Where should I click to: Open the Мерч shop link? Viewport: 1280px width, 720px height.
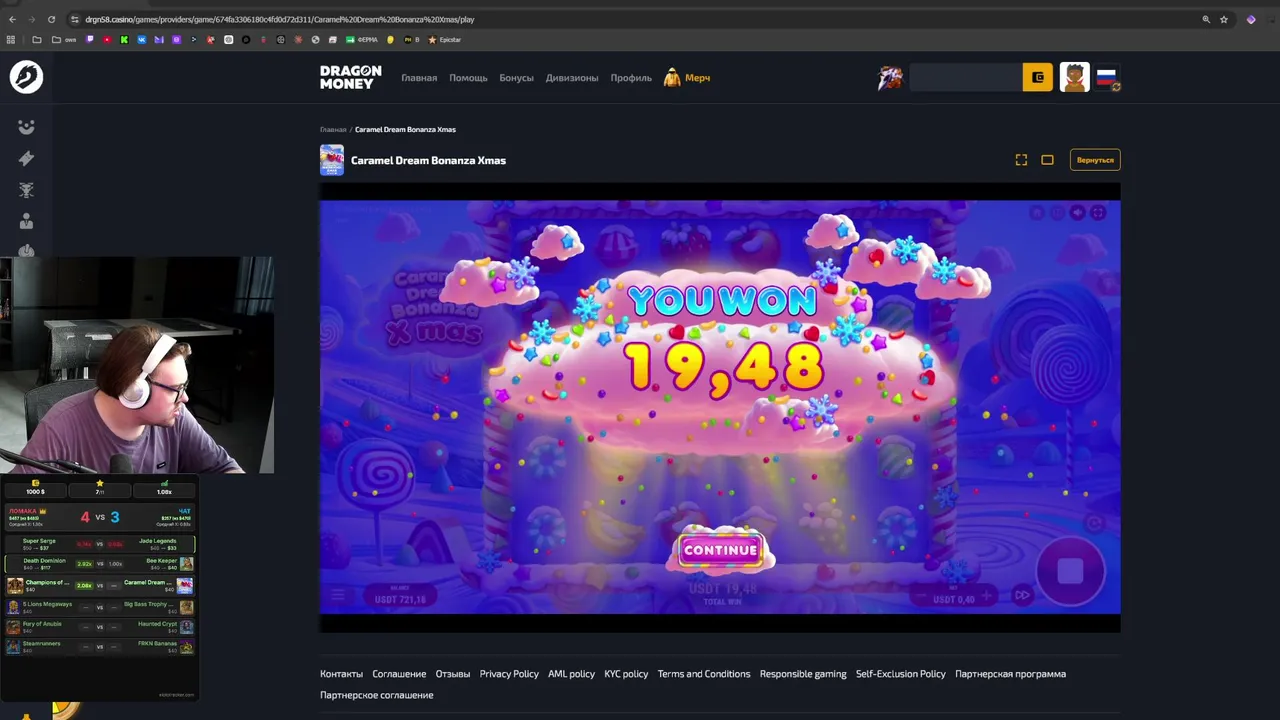tap(687, 78)
